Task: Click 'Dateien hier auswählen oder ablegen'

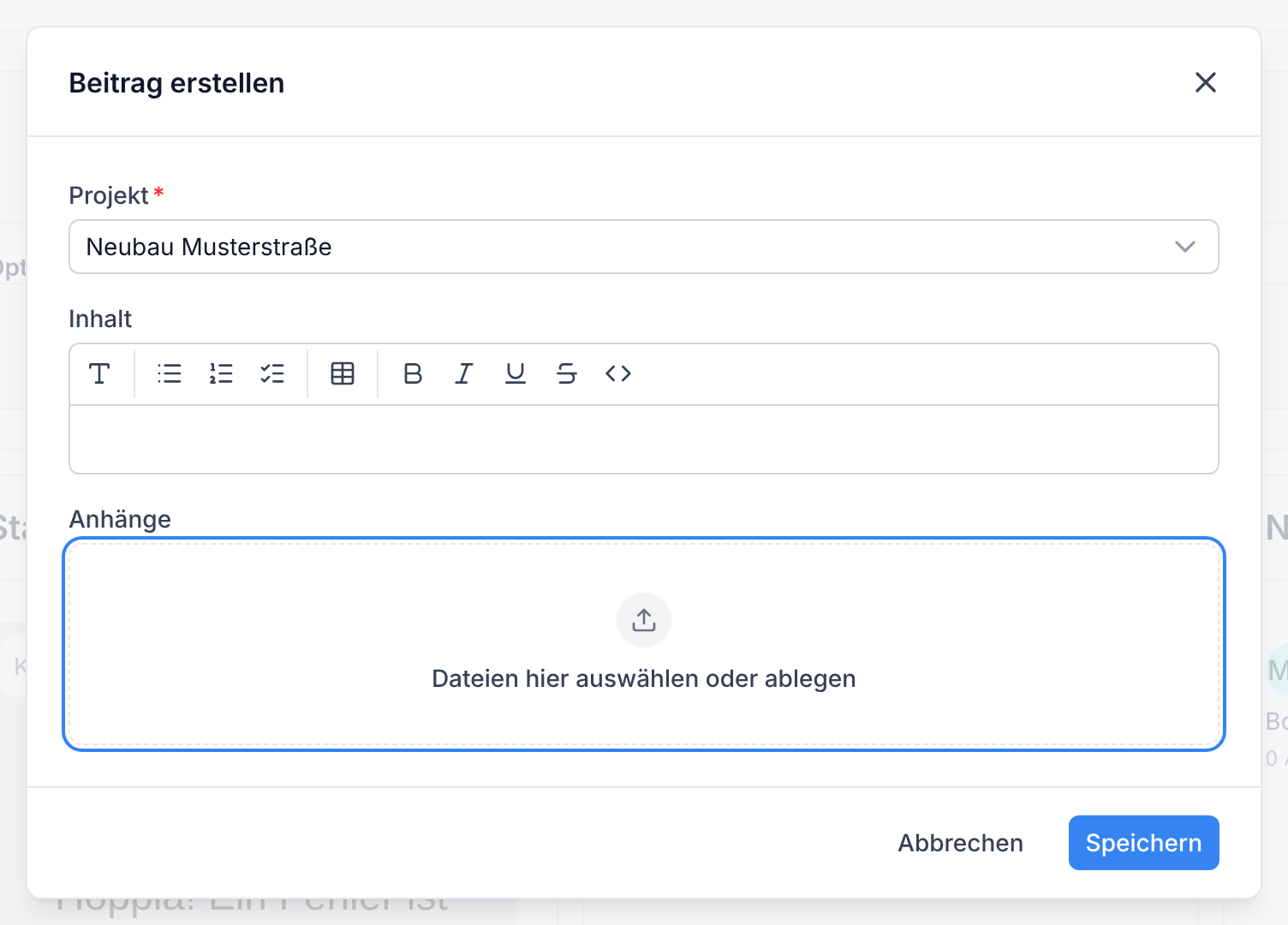Action: [644, 678]
